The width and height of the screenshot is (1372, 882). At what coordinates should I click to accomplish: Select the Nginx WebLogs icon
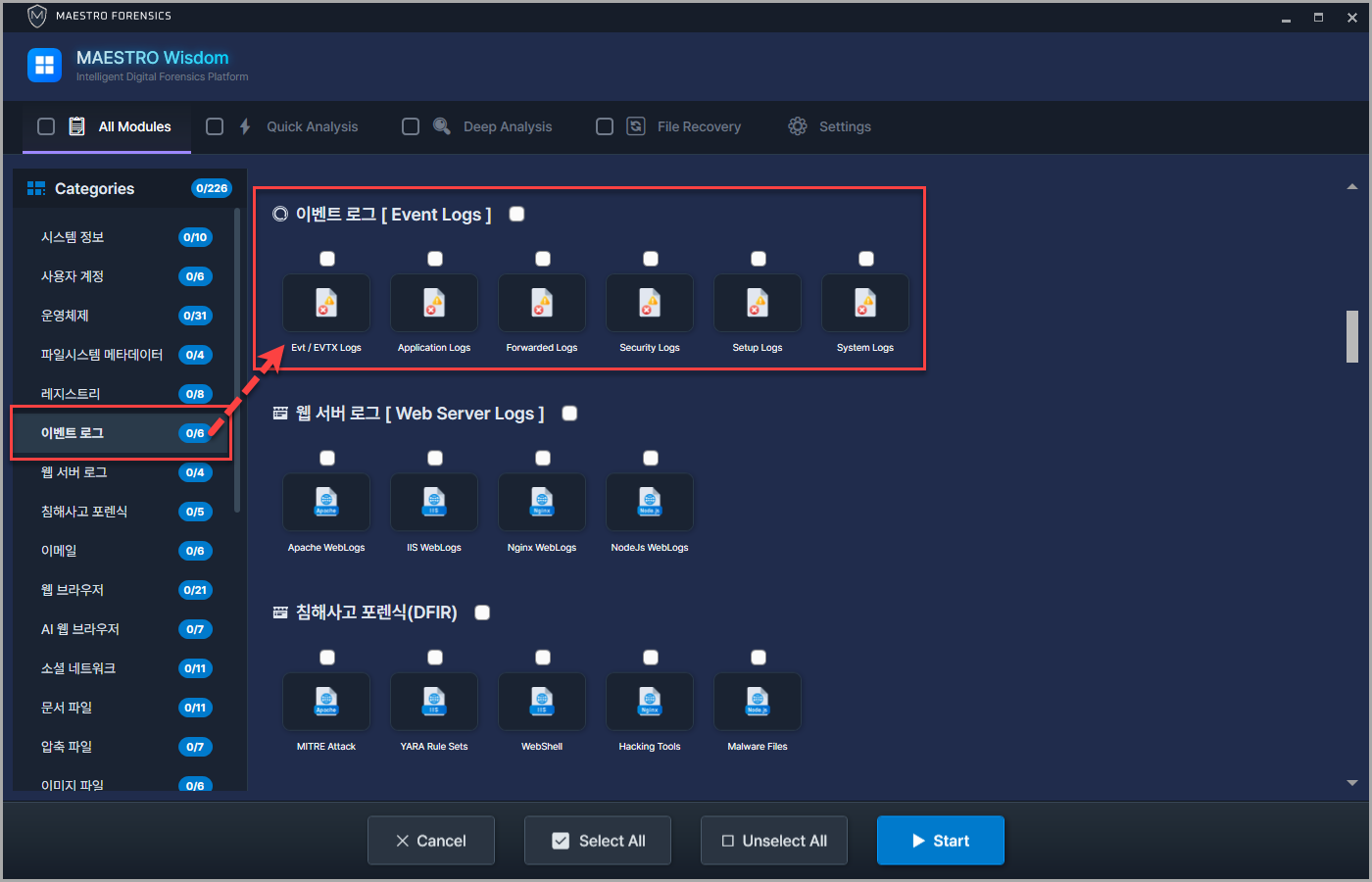(542, 503)
